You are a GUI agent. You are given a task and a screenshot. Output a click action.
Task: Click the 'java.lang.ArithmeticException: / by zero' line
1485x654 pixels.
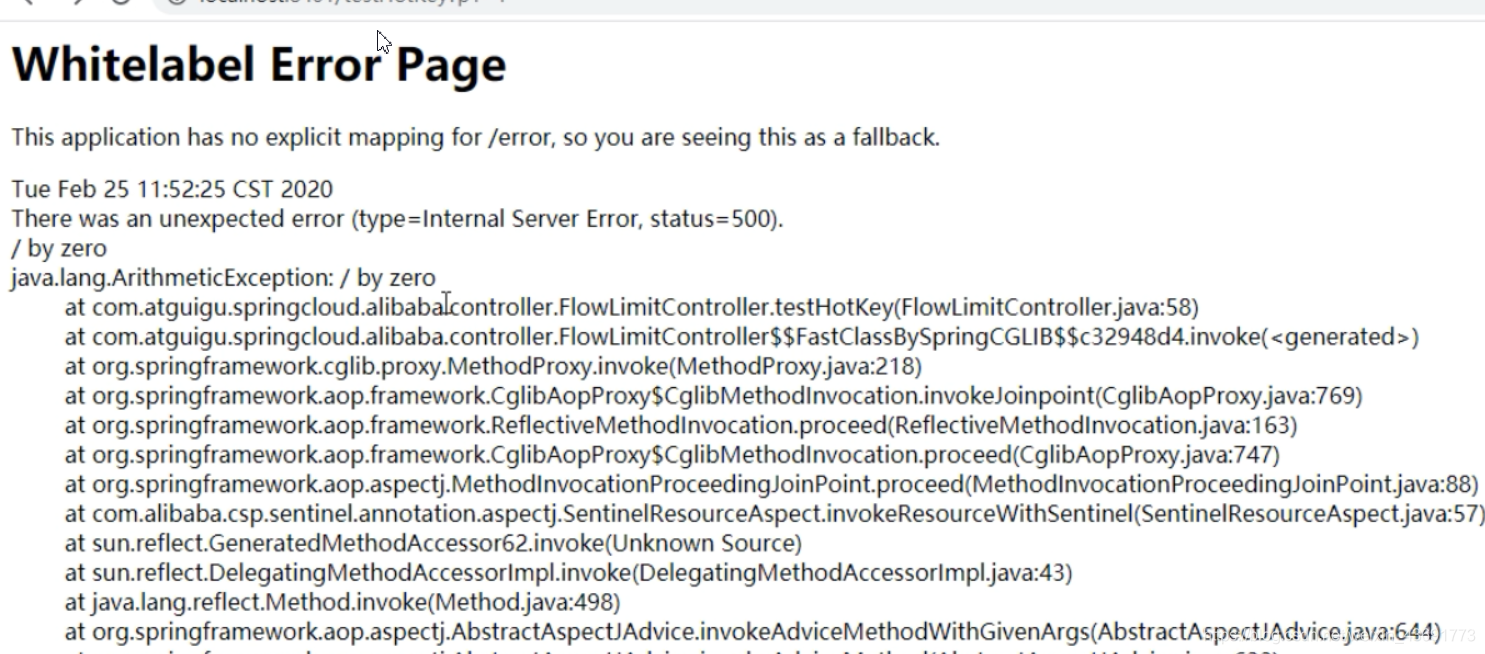[x=223, y=277]
